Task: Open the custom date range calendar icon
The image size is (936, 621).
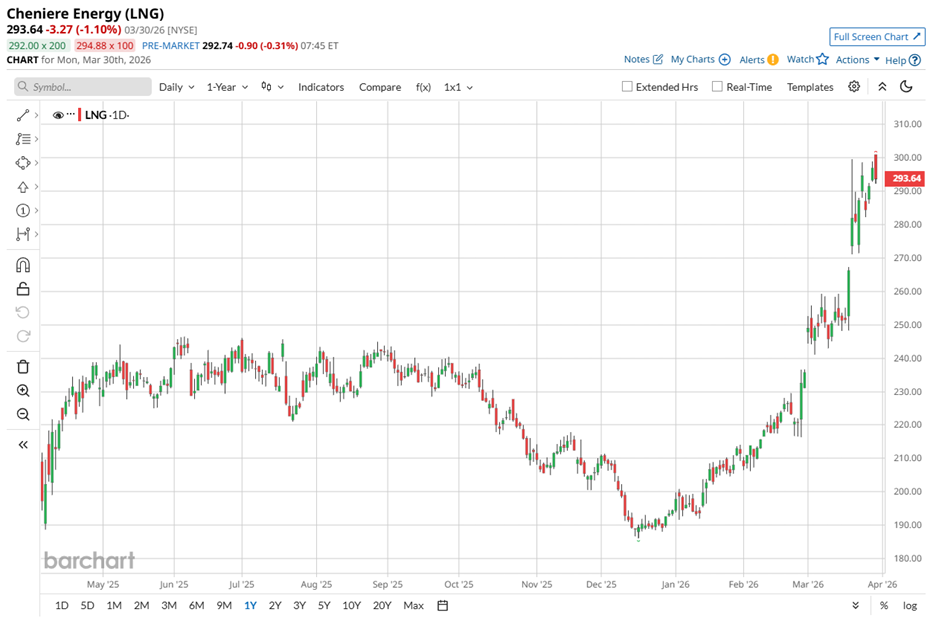Action: (x=443, y=605)
